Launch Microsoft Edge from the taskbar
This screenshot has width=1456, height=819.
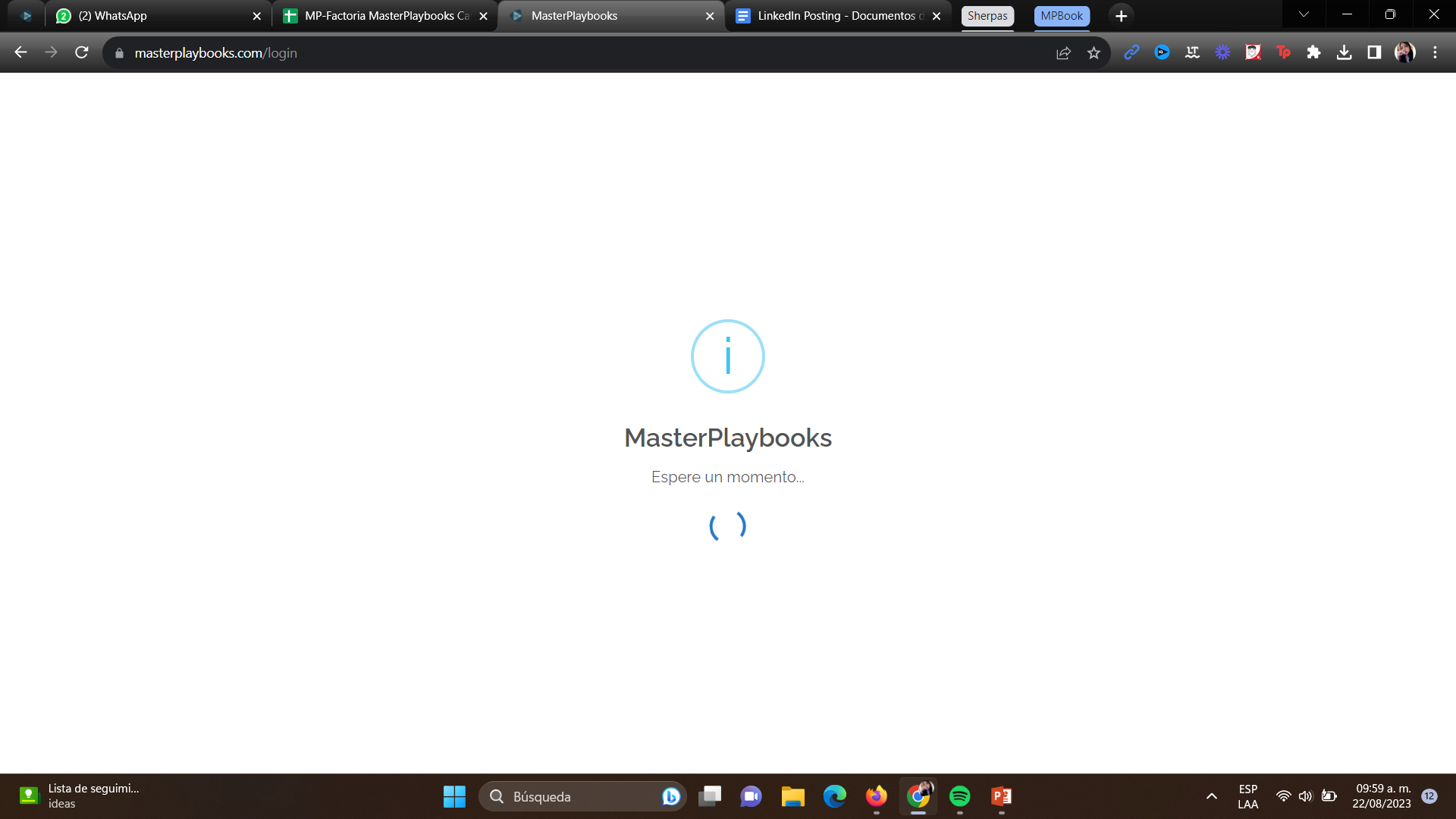[x=834, y=796]
